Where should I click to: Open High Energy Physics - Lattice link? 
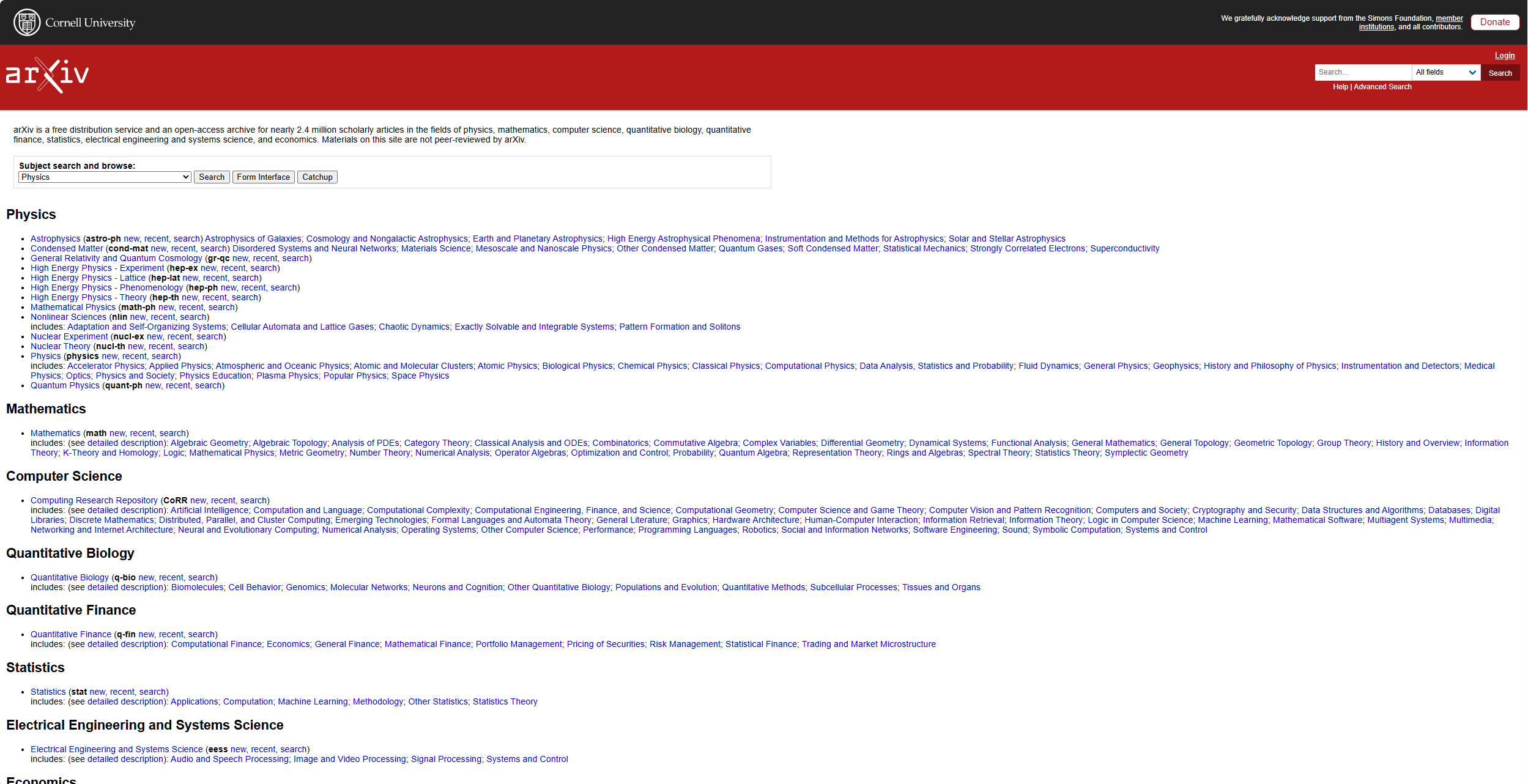[x=88, y=278]
